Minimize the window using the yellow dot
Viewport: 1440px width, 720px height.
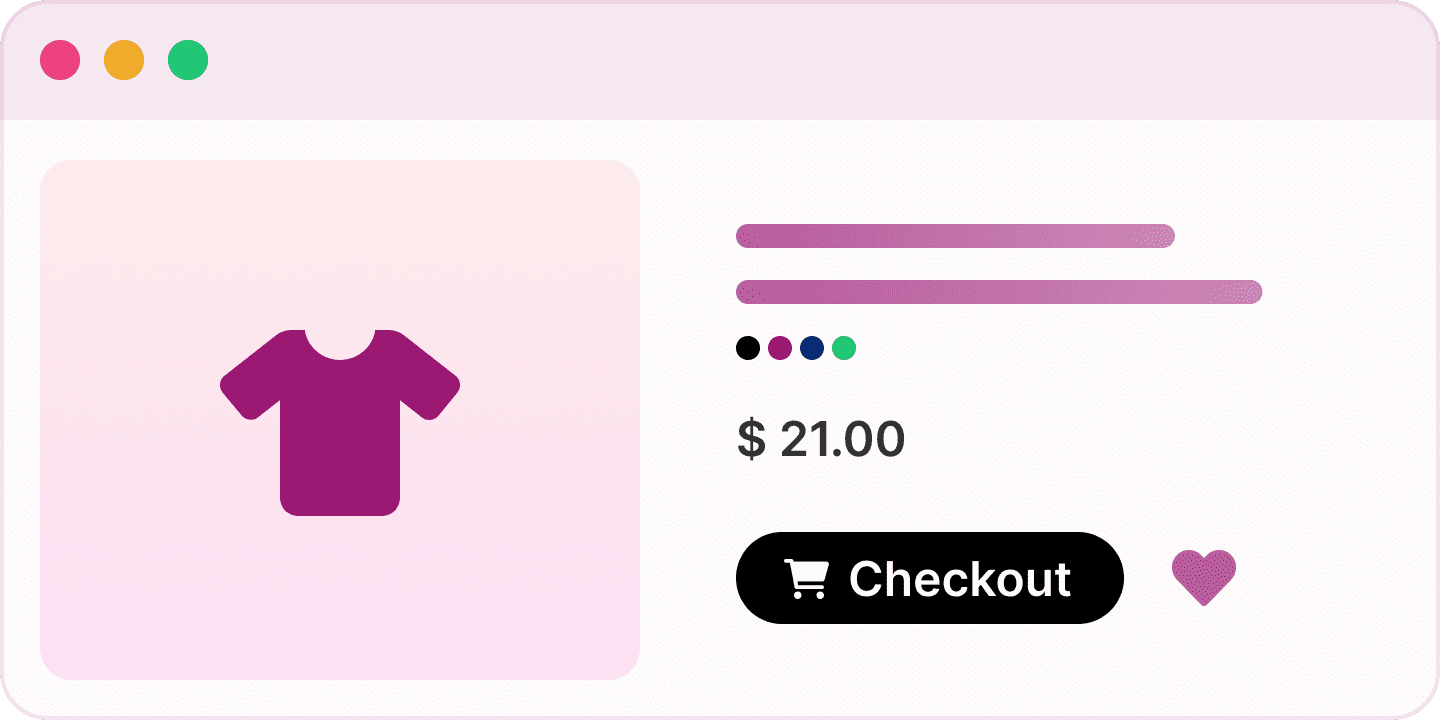pos(124,60)
